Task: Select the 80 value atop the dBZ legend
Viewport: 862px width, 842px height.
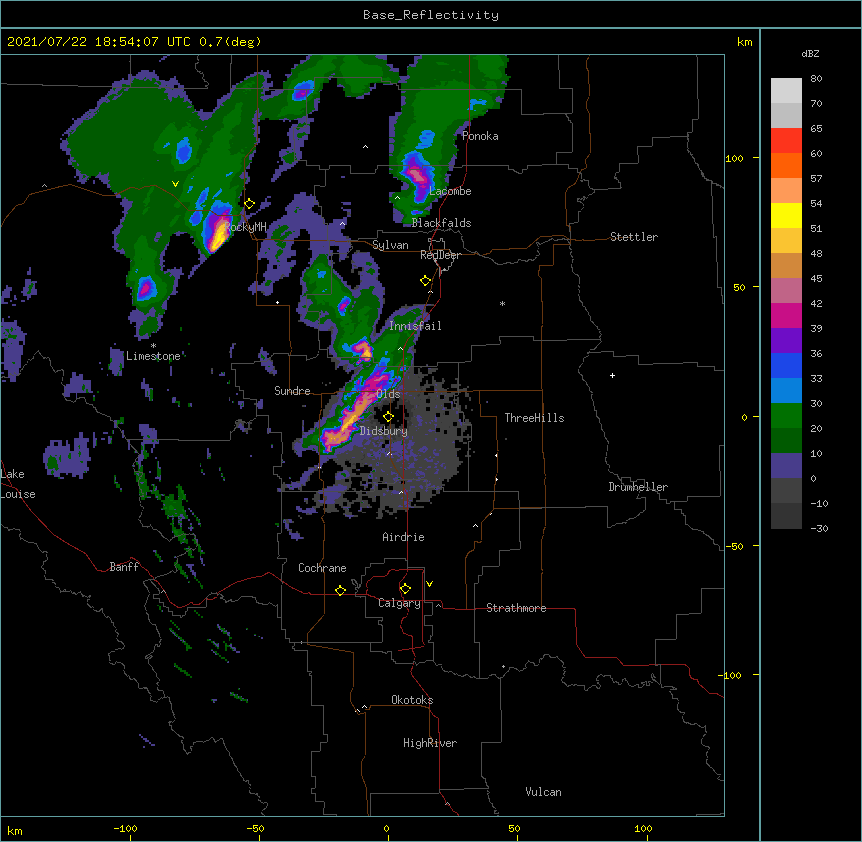Action: coord(816,79)
